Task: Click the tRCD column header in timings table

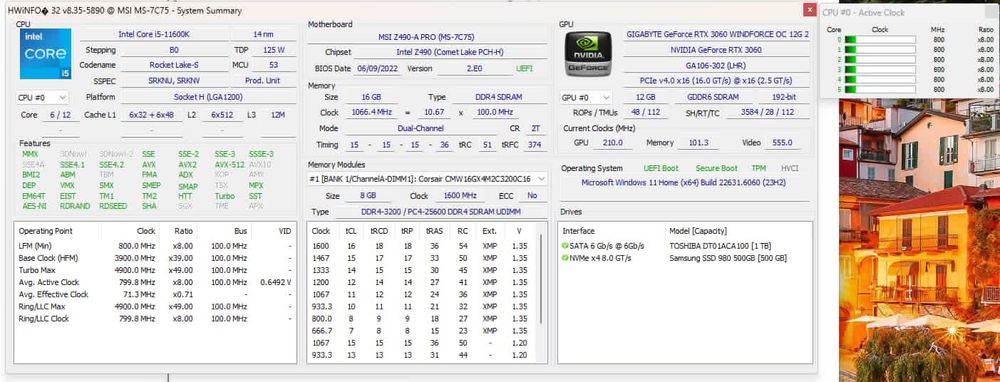Action: (x=378, y=231)
